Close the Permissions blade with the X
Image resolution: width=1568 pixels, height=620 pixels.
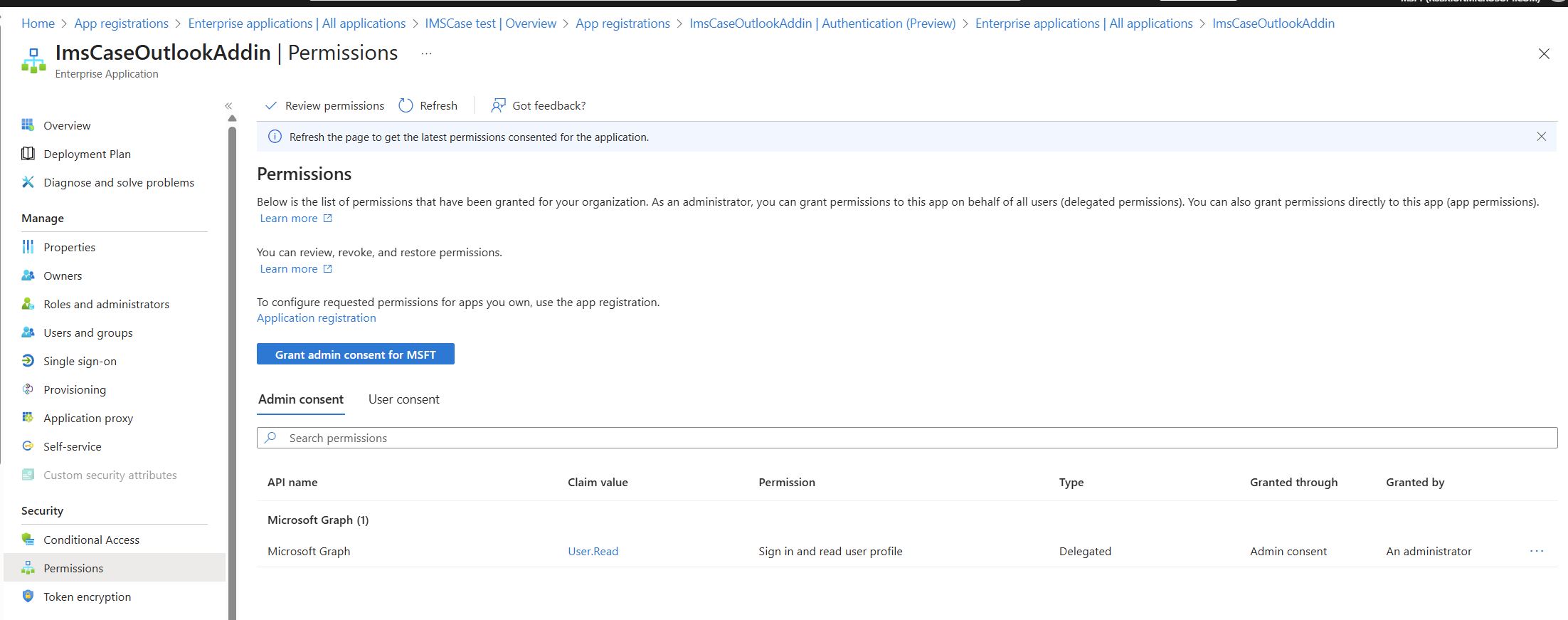click(x=1544, y=54)
